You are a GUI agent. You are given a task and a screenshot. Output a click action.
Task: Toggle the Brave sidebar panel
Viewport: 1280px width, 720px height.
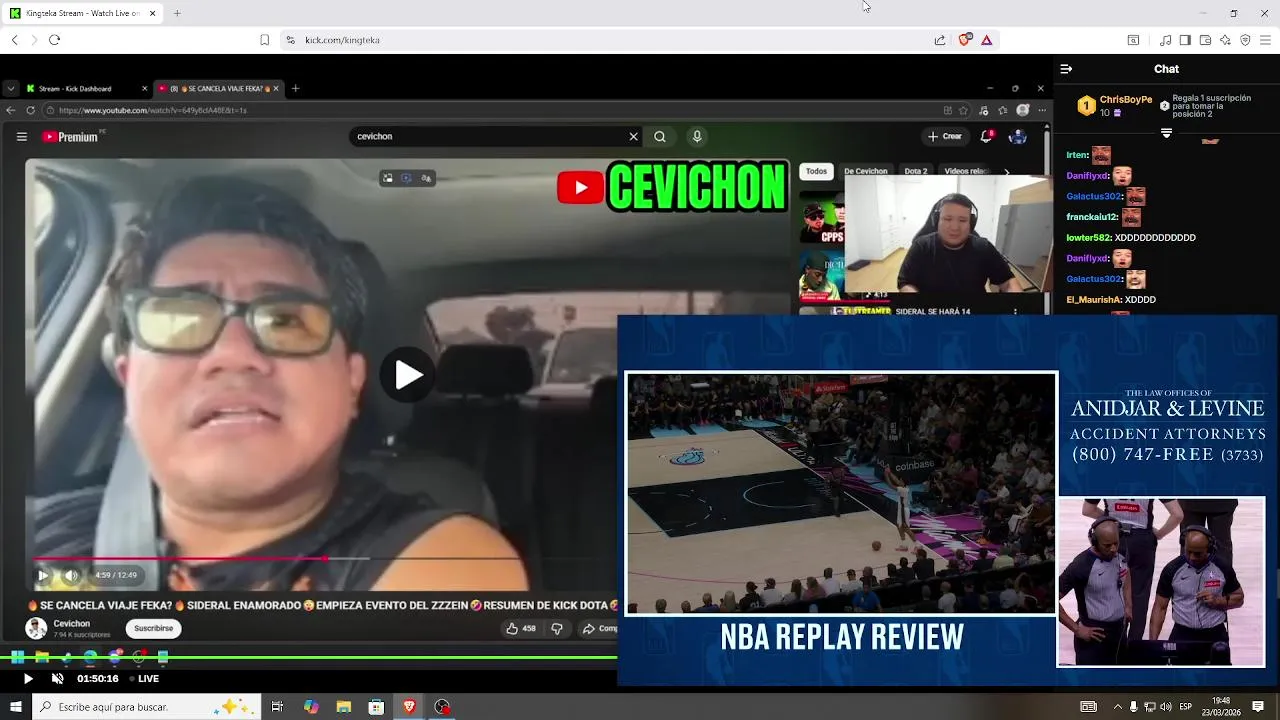pyautogui.click(x=1185, y=40)
